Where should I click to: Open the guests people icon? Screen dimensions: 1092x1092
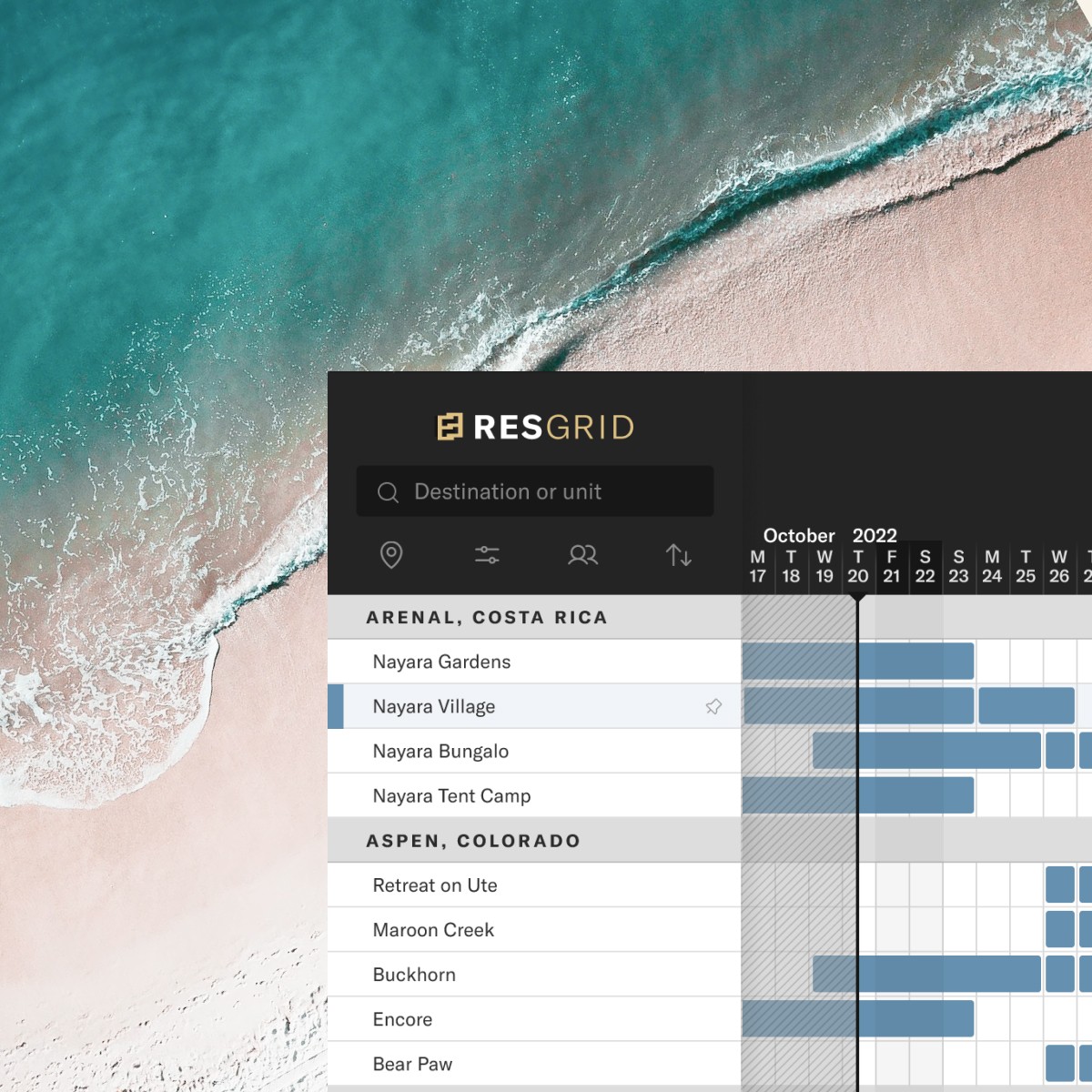(582, 554)
